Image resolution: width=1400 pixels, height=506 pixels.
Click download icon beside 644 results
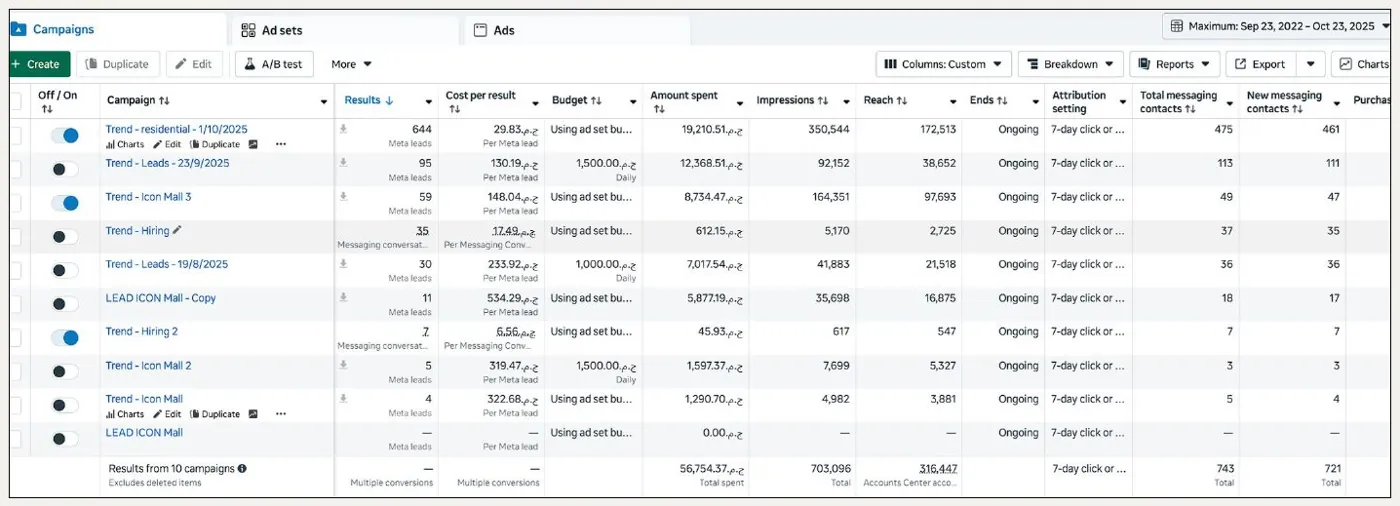pyautogui.click(x=344, y=129)
